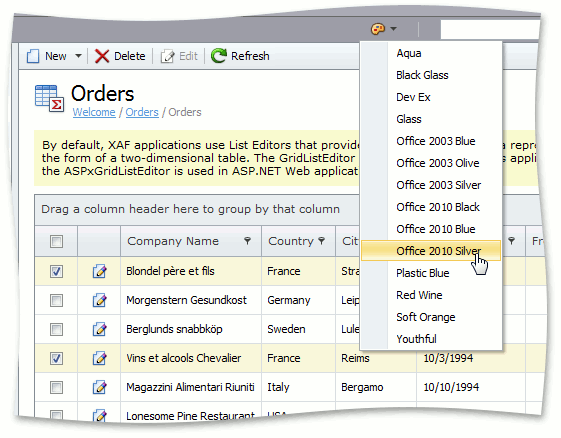The height and width of the screenshot is (438, 561).
Task: Open edit icon for Magazzini Alimentari Riuniti
Action: (99, 387)
